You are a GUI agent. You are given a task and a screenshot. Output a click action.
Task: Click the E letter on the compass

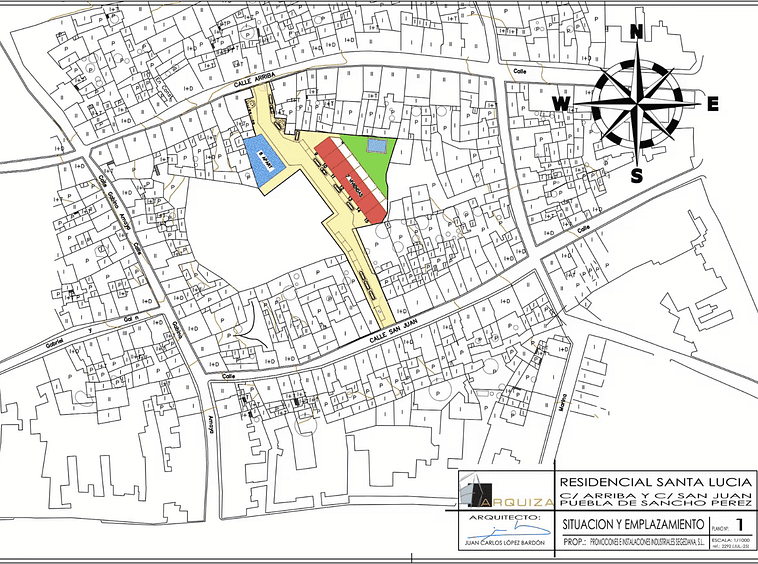(713, 103)
